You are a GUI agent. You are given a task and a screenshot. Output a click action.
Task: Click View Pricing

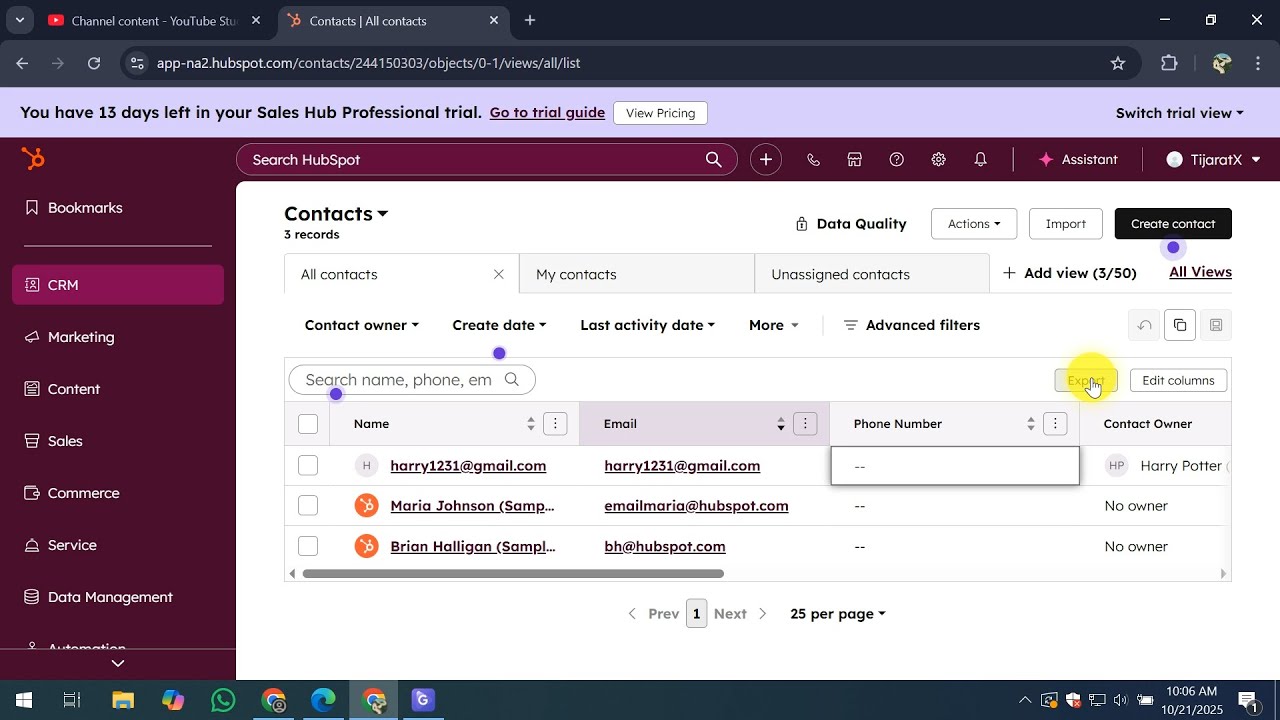[x=660, y=113]
